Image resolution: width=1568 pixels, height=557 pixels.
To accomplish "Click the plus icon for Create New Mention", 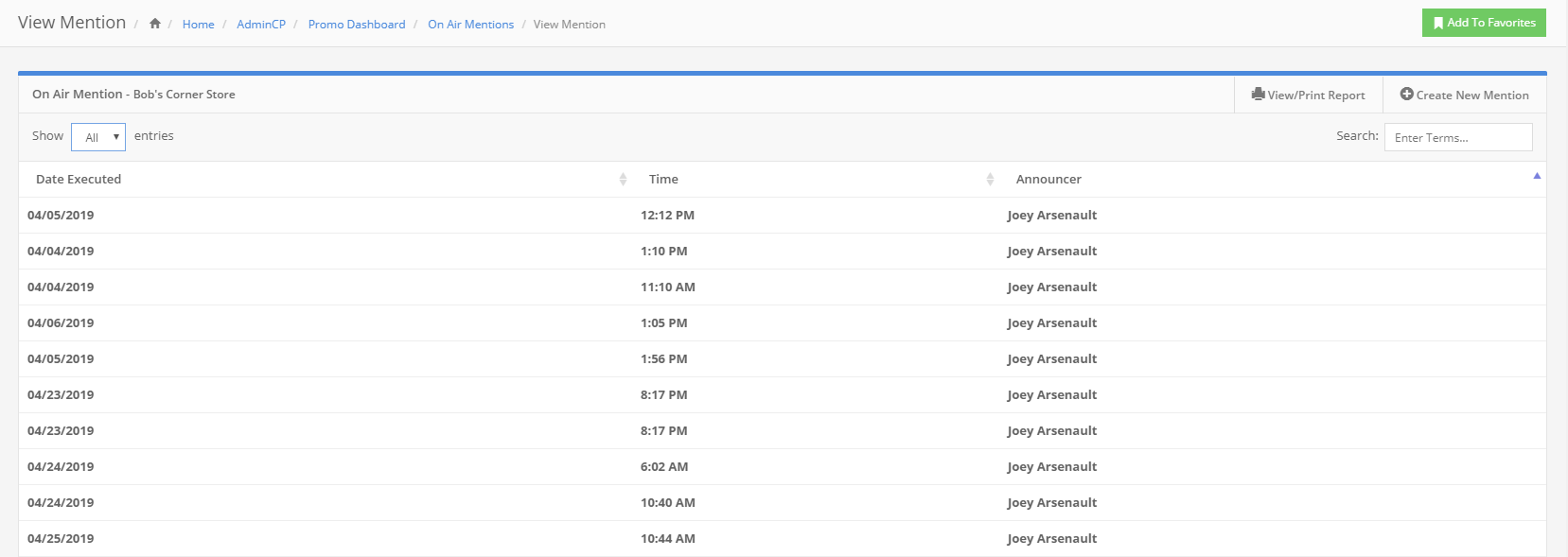I will tap(1406, 95).
